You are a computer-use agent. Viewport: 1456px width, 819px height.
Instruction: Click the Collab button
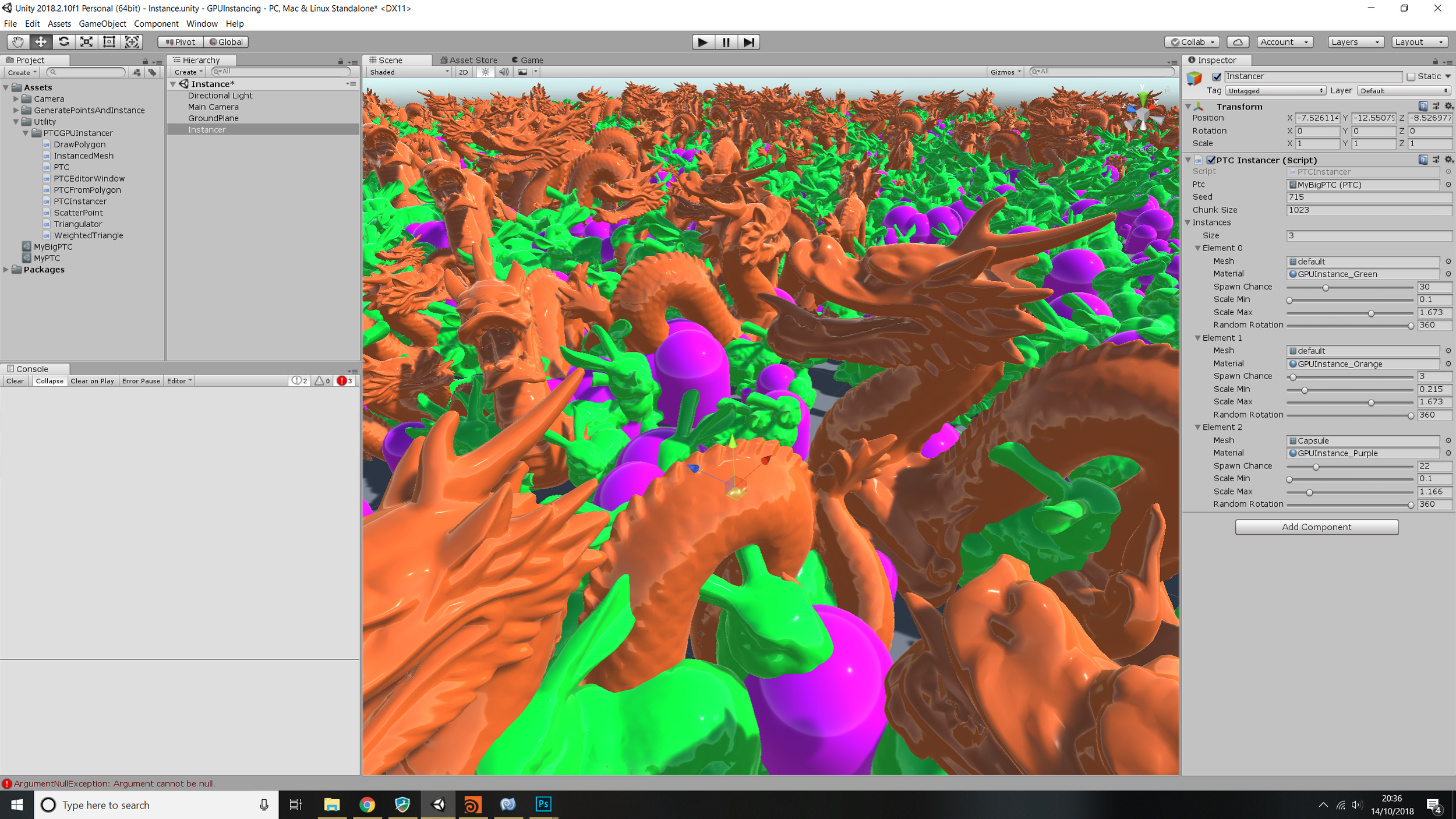click(x=1192, y=42)
